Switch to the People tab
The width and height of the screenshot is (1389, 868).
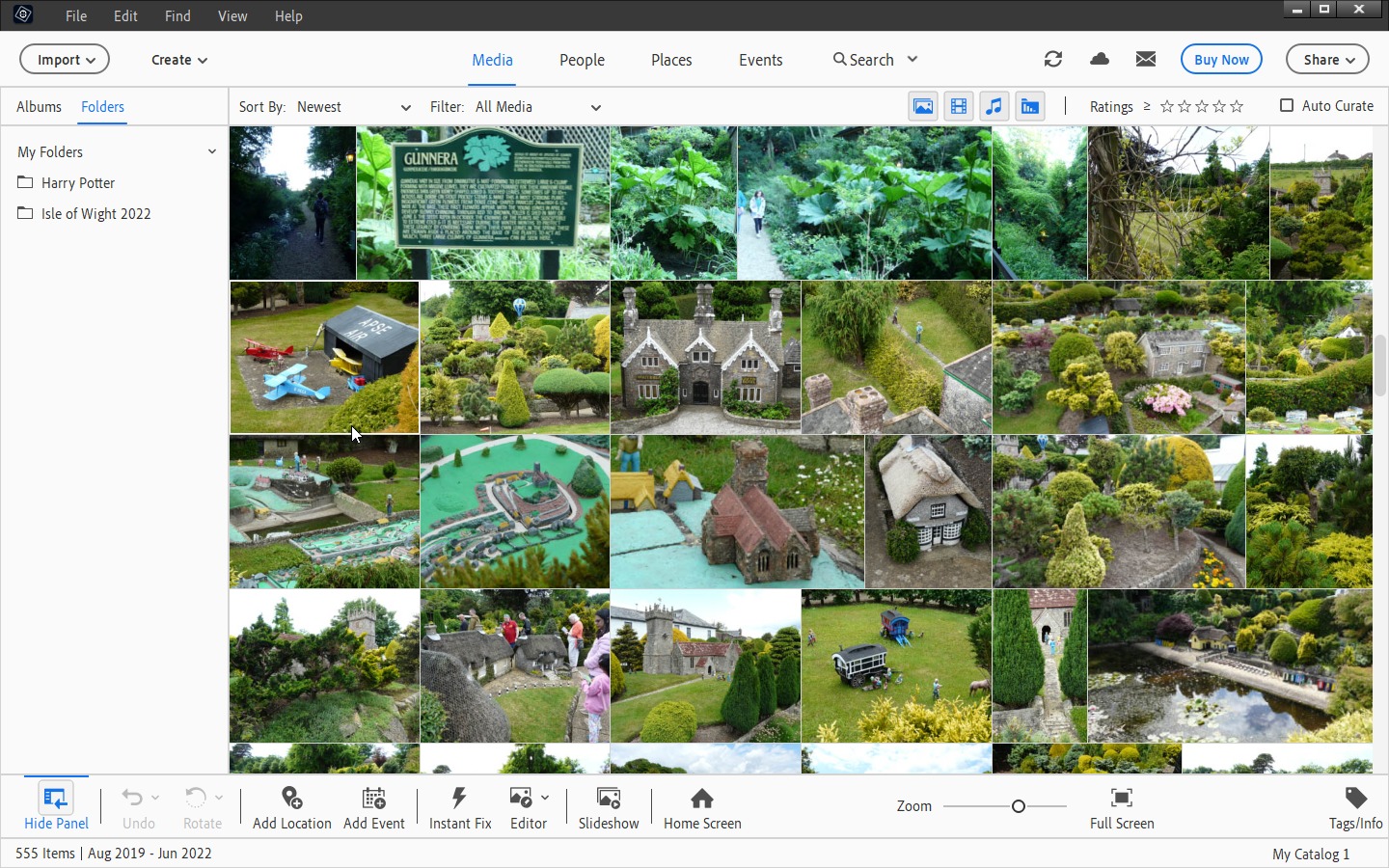click(x=582, y=60)
